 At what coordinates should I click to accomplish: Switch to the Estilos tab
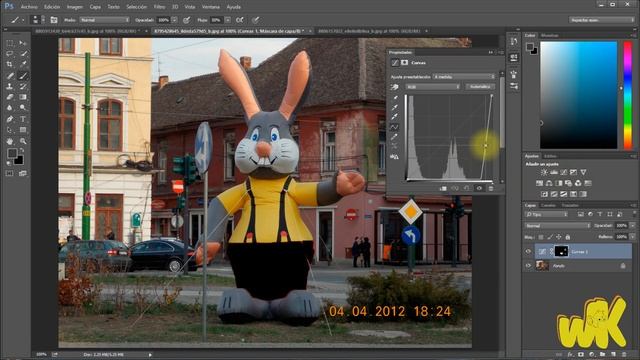(550, 156)
